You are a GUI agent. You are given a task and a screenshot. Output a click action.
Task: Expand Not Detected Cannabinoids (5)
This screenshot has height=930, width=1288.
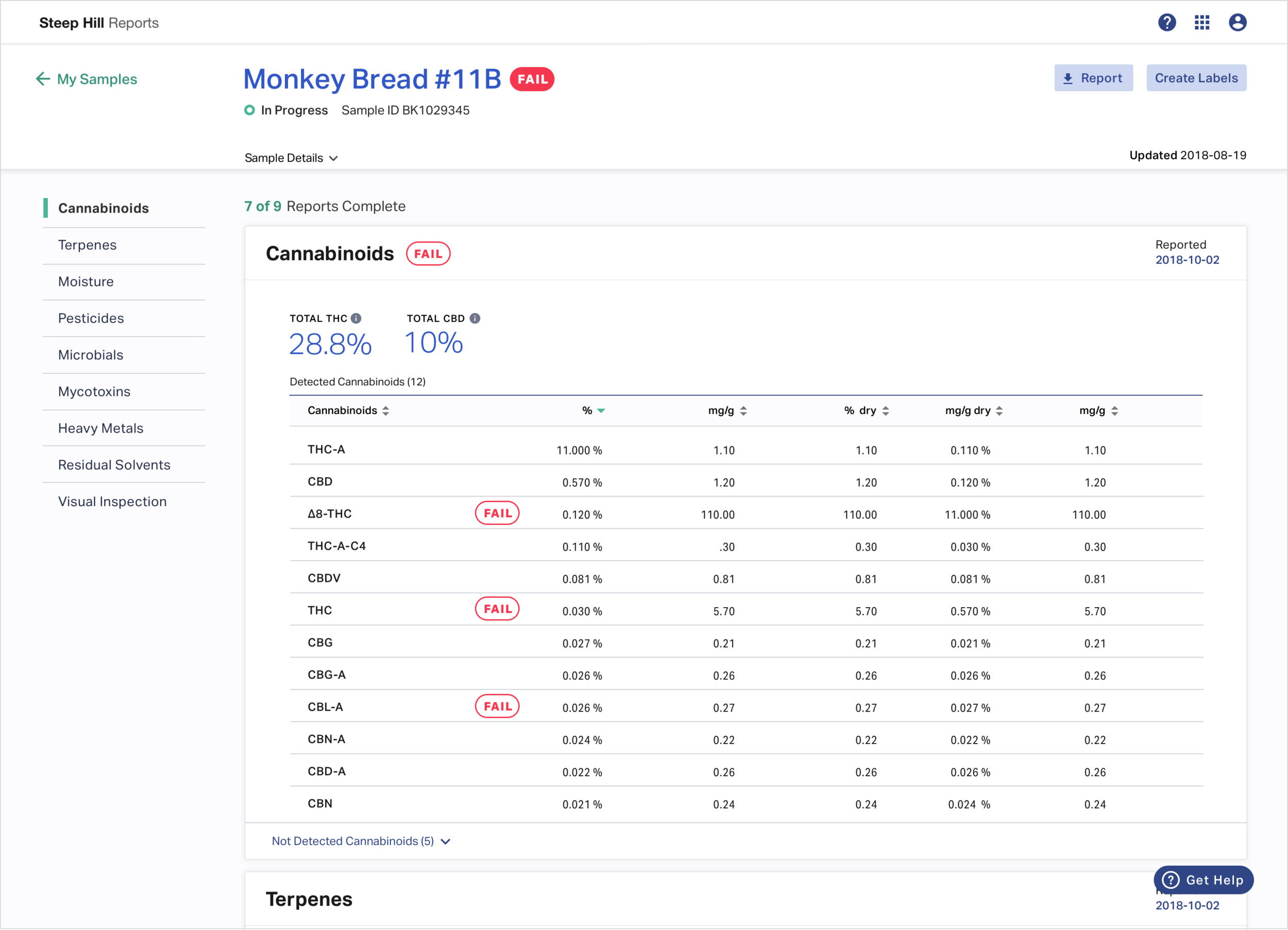(361, 841)
